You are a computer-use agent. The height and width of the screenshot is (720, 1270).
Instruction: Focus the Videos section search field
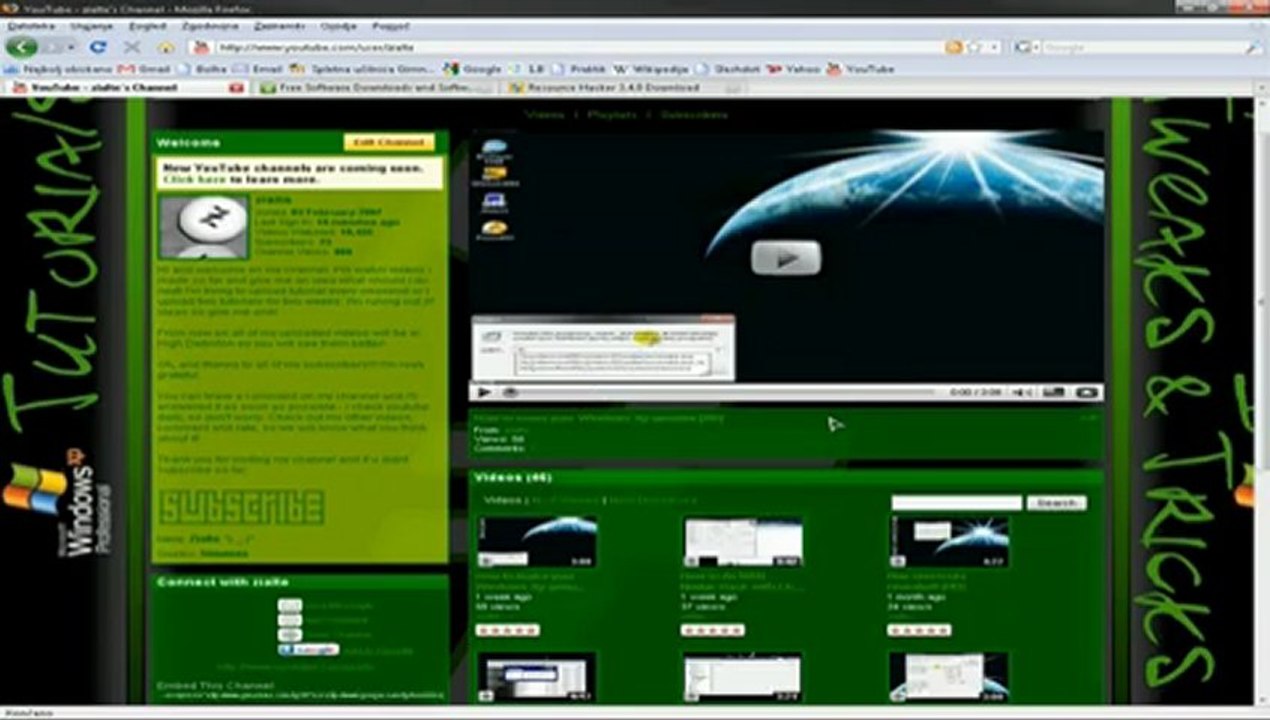pos(956,503)
